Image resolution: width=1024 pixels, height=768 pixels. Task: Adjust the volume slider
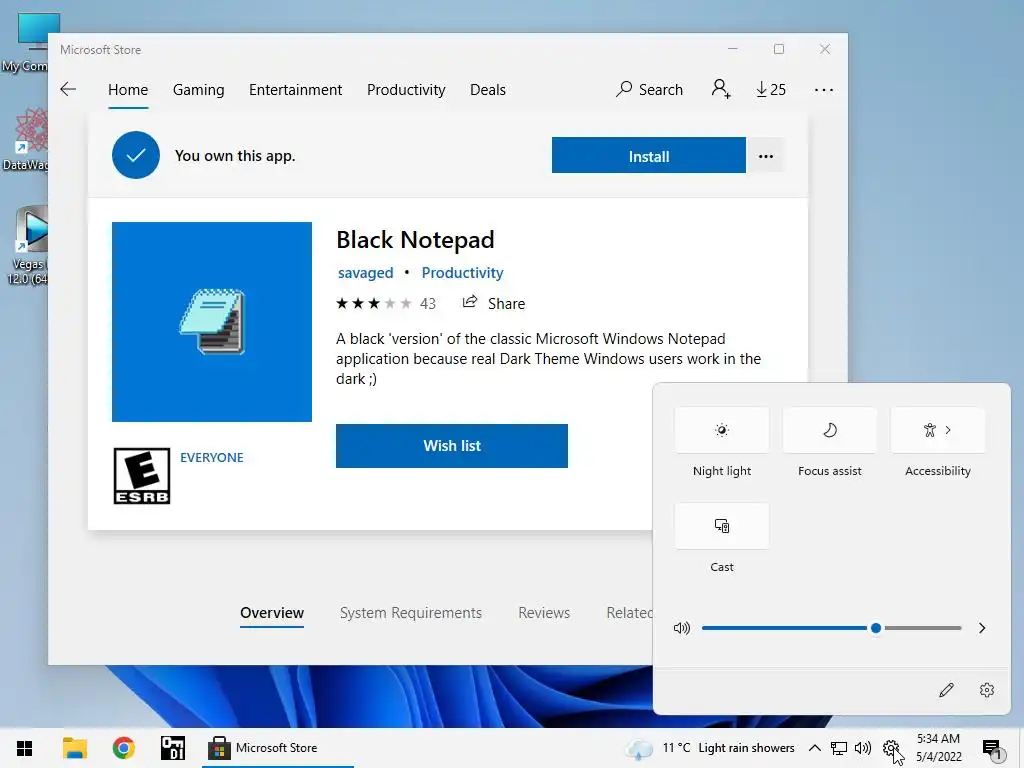831,628
